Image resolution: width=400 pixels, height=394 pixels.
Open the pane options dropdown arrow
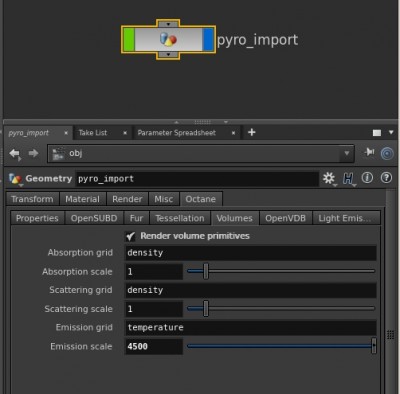click(x=391, y=133)
